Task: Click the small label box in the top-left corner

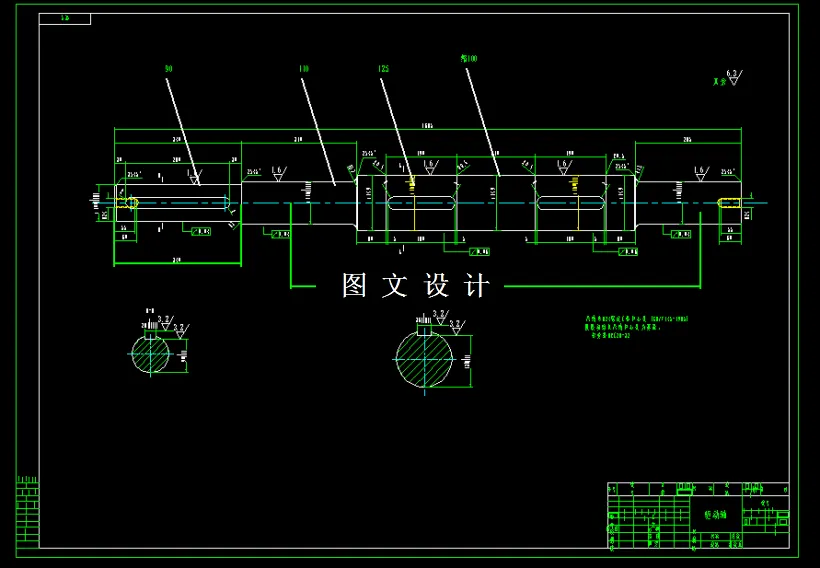Action: pos(65,19)
